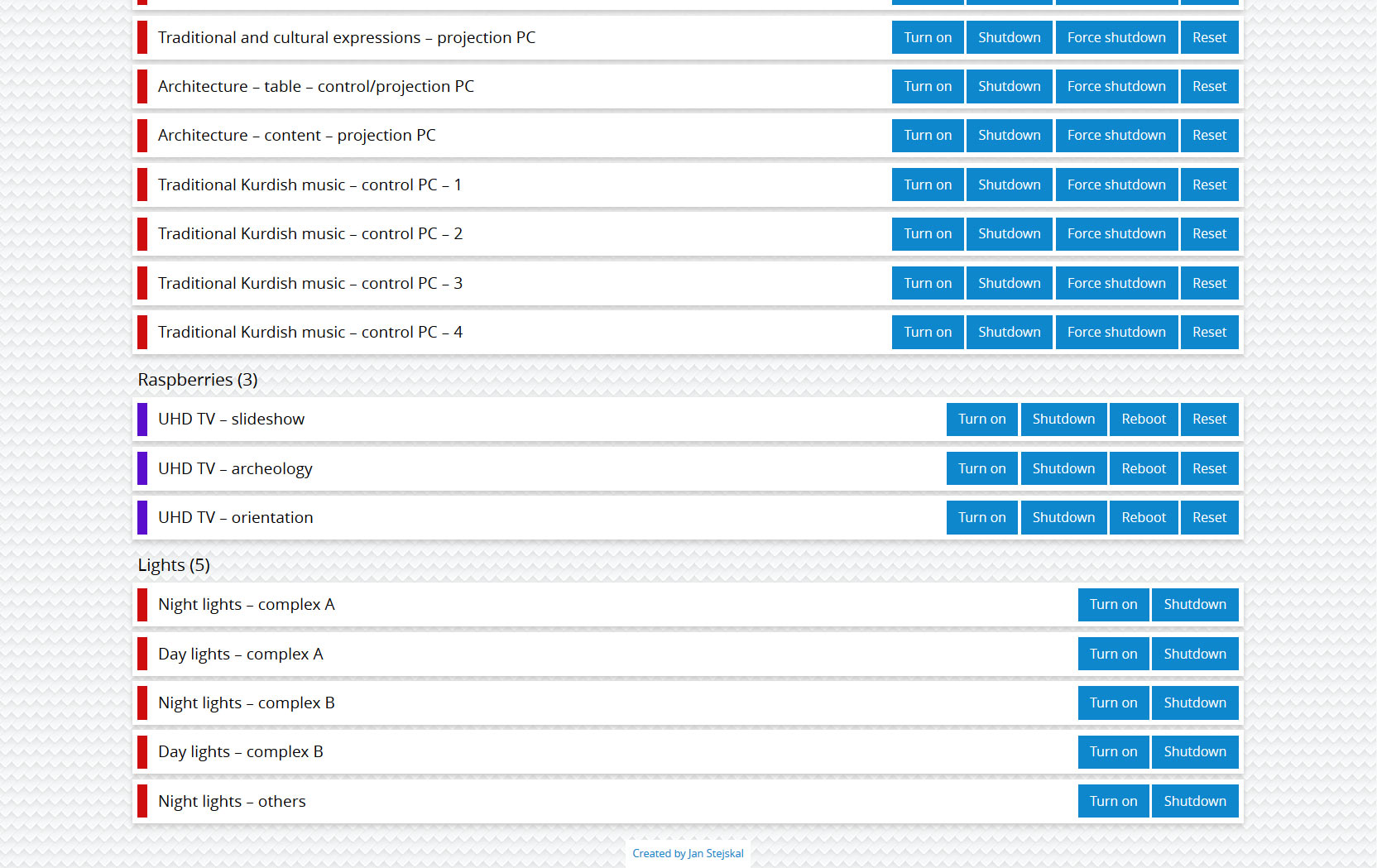
Task: Shutdown Traditional Kurdish music control PC 1
Action: click(1010, 185)
